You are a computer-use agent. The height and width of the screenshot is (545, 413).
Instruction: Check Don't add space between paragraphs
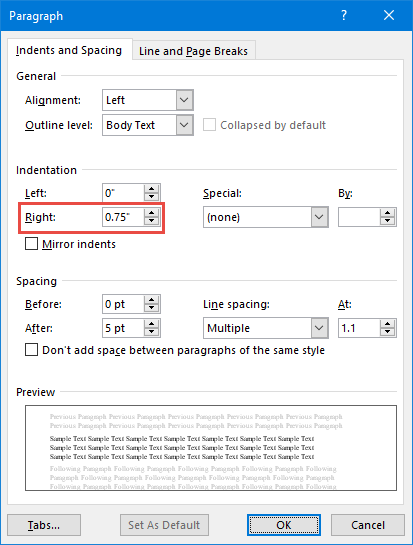pos(31,350)
